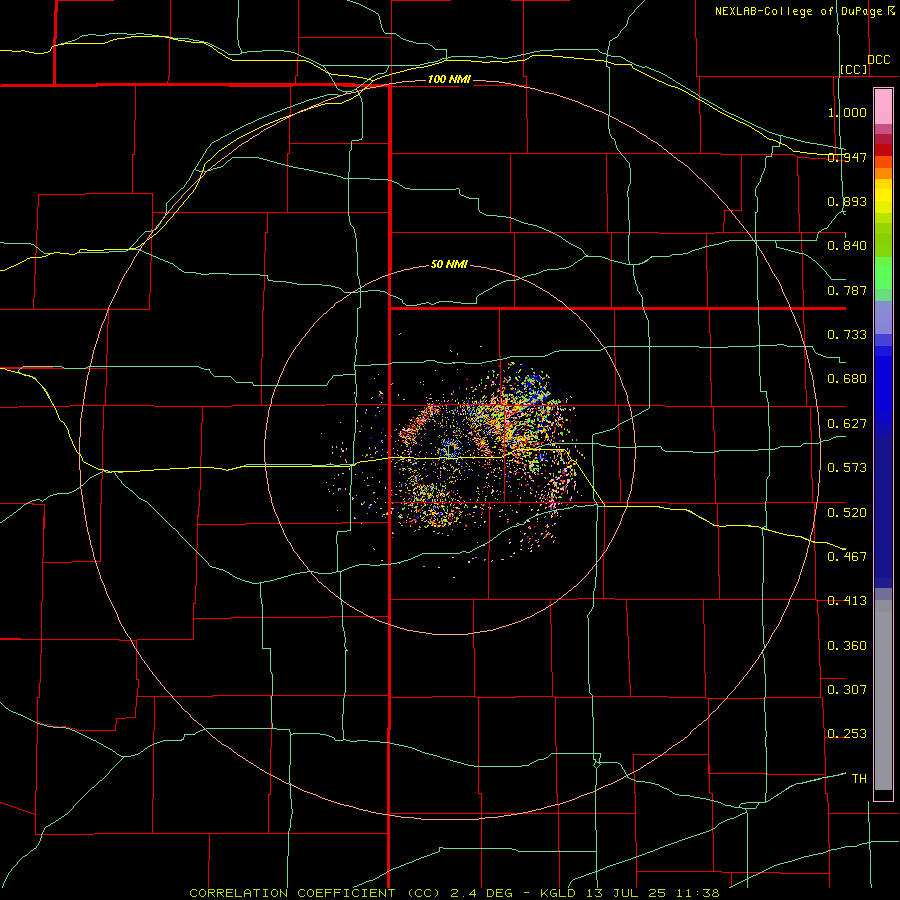Pick the pink color band near 1.000

point(883,107)
